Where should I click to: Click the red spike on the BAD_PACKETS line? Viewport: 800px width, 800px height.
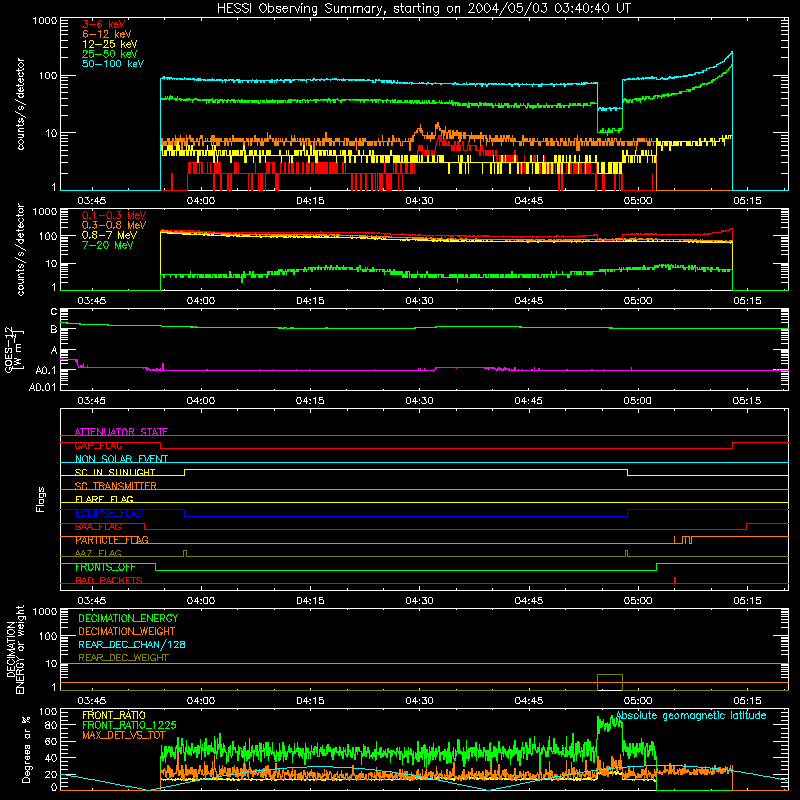coord(675,580)
